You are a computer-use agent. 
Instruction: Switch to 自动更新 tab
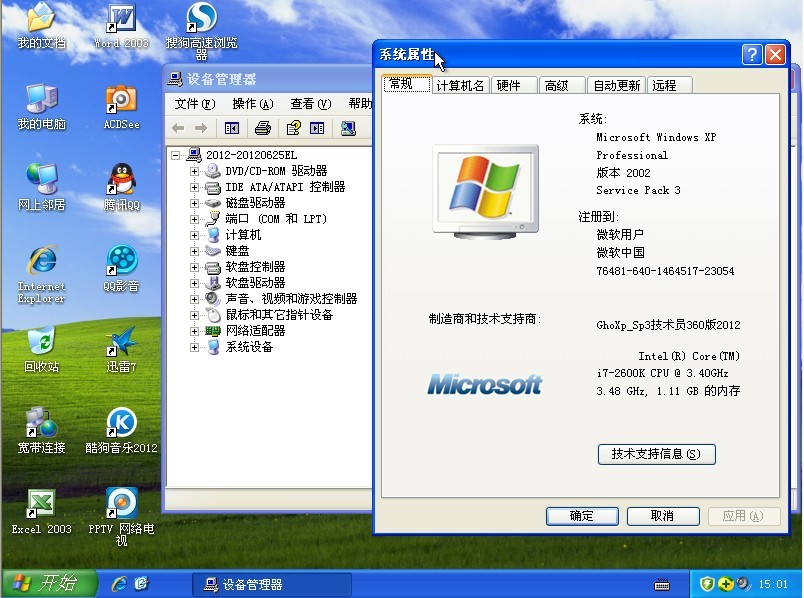pos(616,85)
